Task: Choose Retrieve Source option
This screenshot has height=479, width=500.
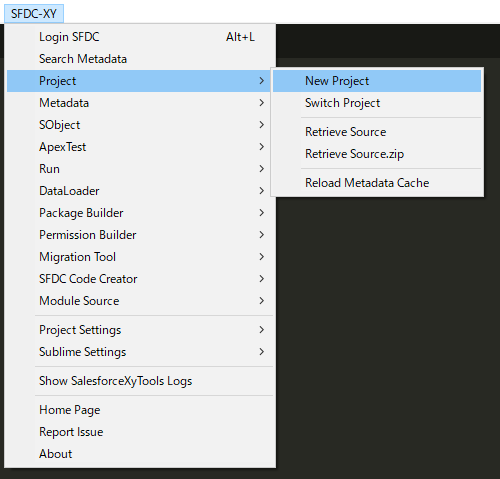Action: 377,132
